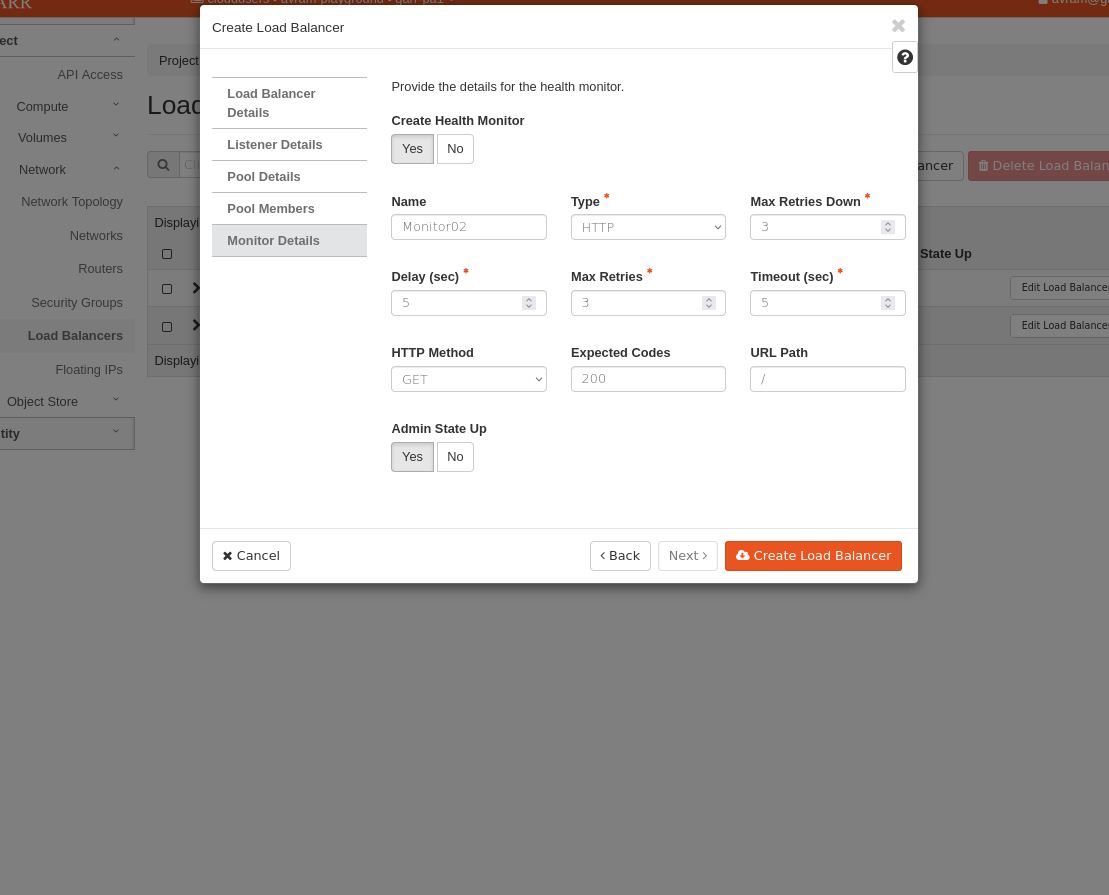Click the help question mark icon
Viewport: 1109px width, 895px height.
904,58
